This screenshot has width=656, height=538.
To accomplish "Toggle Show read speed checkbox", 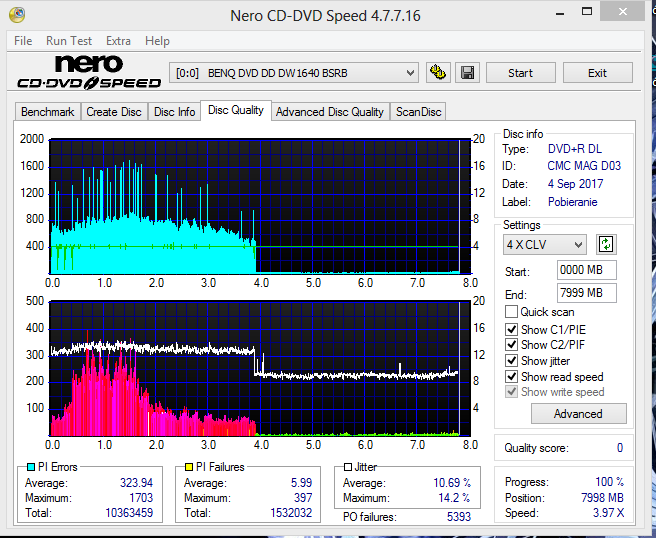I will pyautogui.click(x=511, y=377).
